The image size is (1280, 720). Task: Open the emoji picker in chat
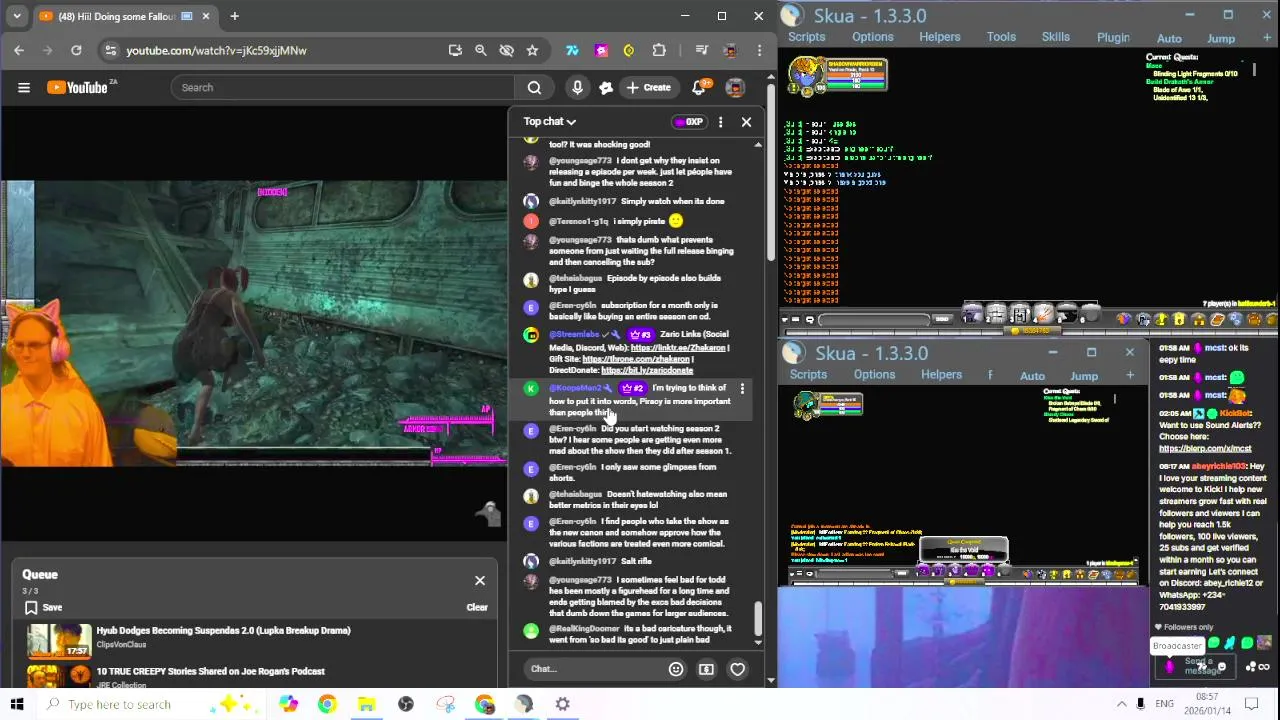pyautogui.click(x=676, y=669)
